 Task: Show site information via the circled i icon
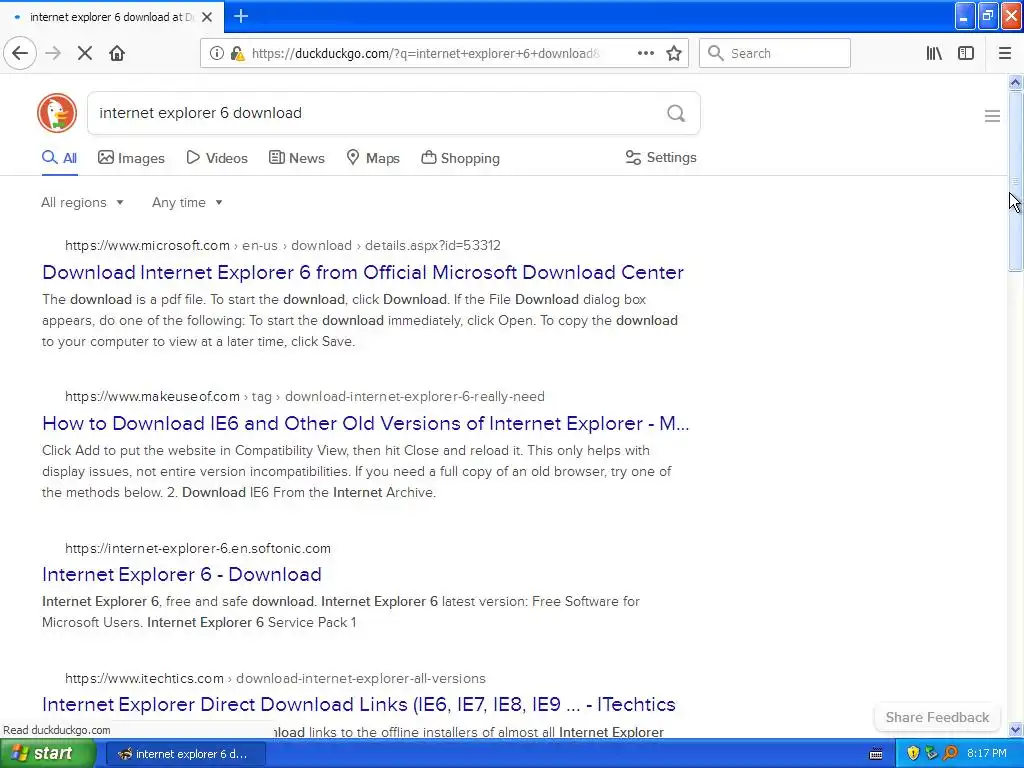(x=216, y=53)
